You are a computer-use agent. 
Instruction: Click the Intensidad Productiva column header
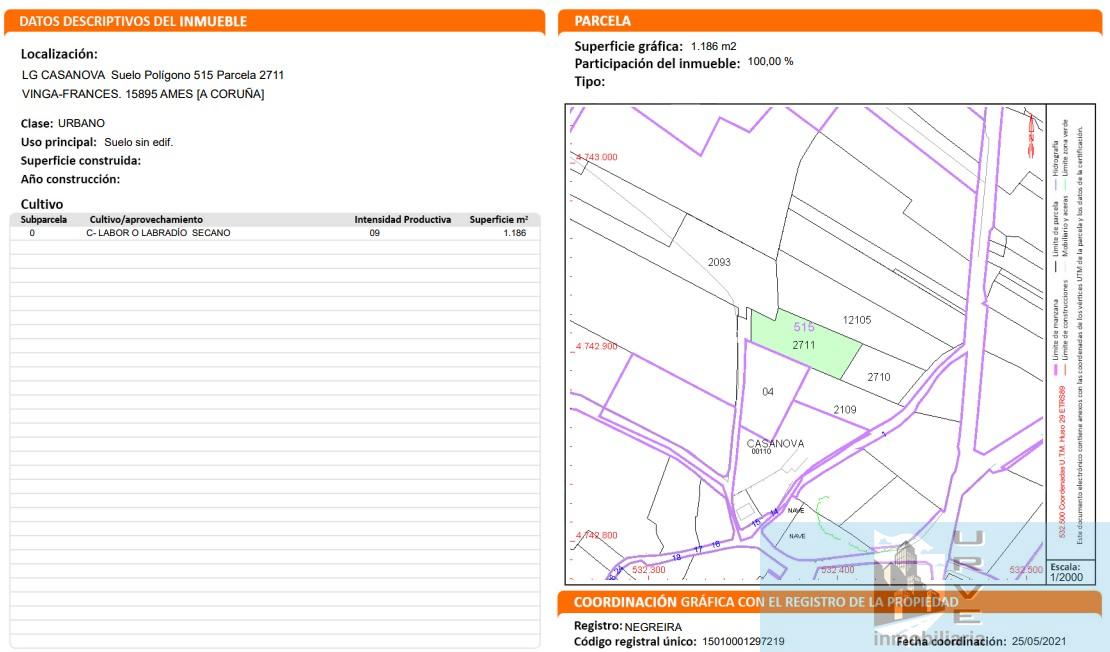(402, 219)
